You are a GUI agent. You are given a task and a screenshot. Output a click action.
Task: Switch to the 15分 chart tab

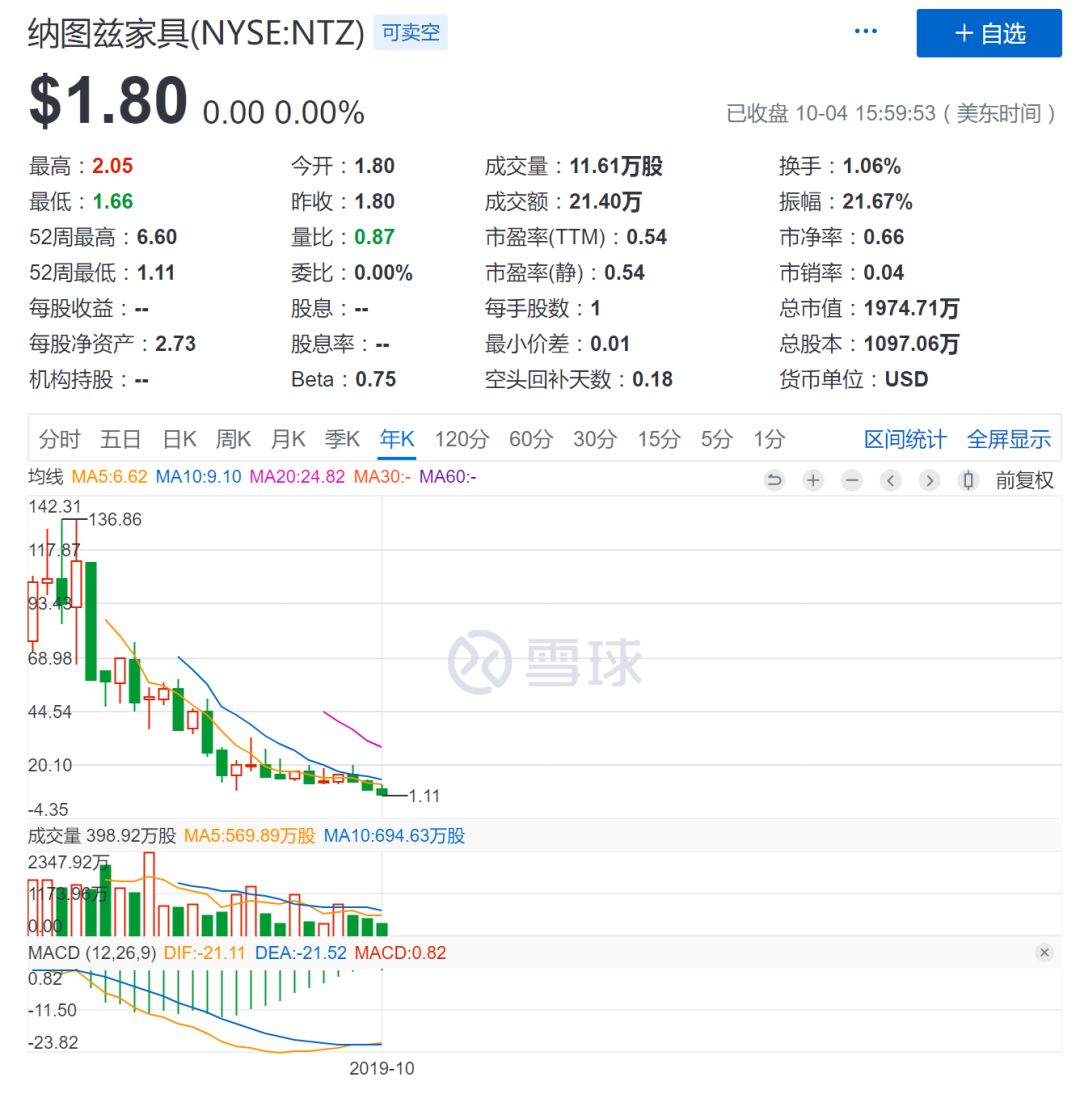point(659,439)
